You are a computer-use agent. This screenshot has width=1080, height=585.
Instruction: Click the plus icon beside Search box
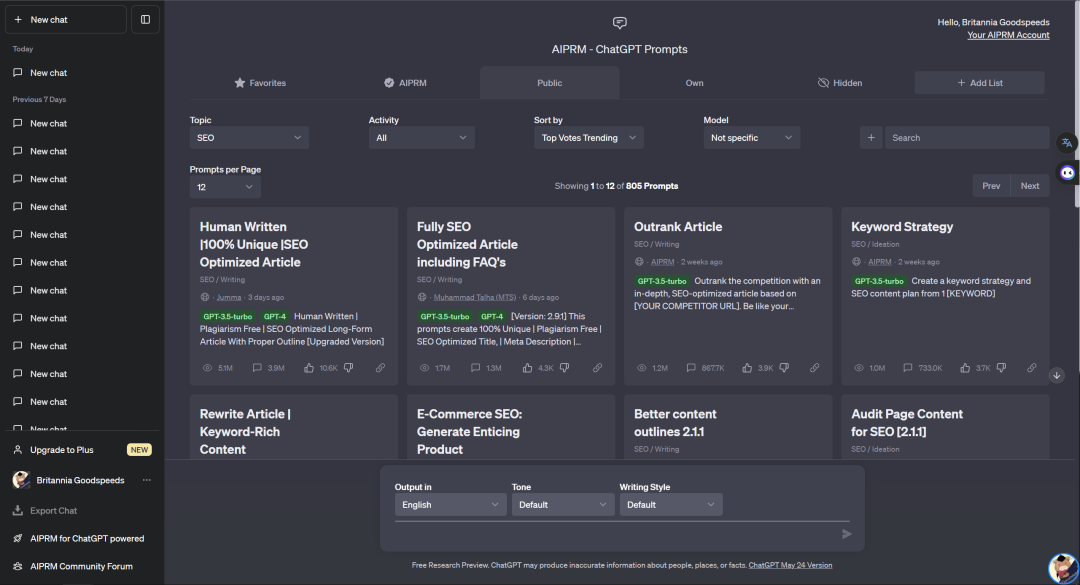(x=871, y=138)
